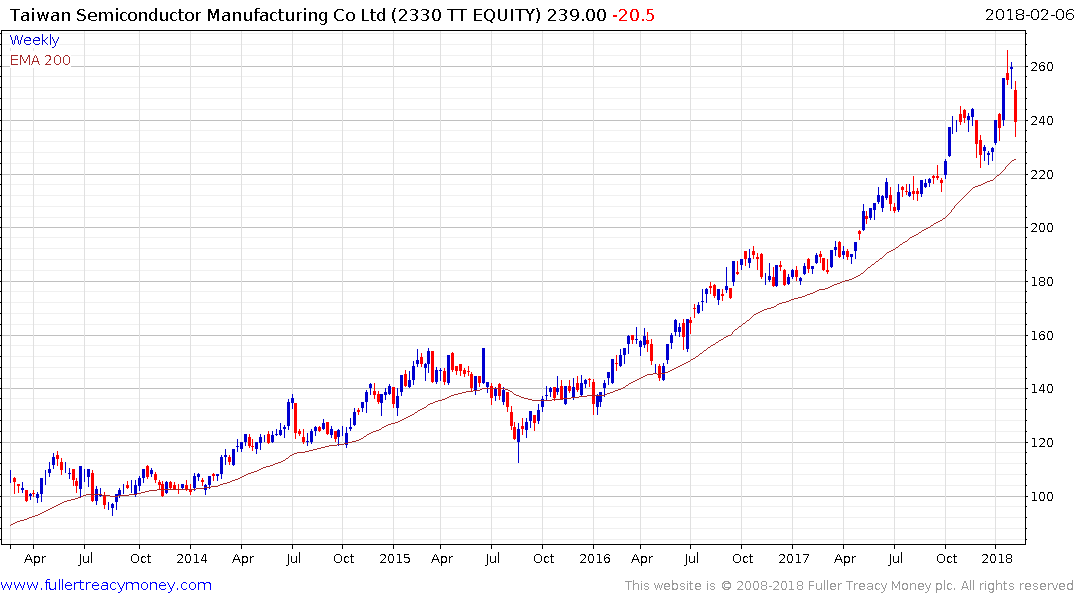The image size is (1075, 600).
Task: Click the 2015 year label on time axis
Action: (395, 558)
